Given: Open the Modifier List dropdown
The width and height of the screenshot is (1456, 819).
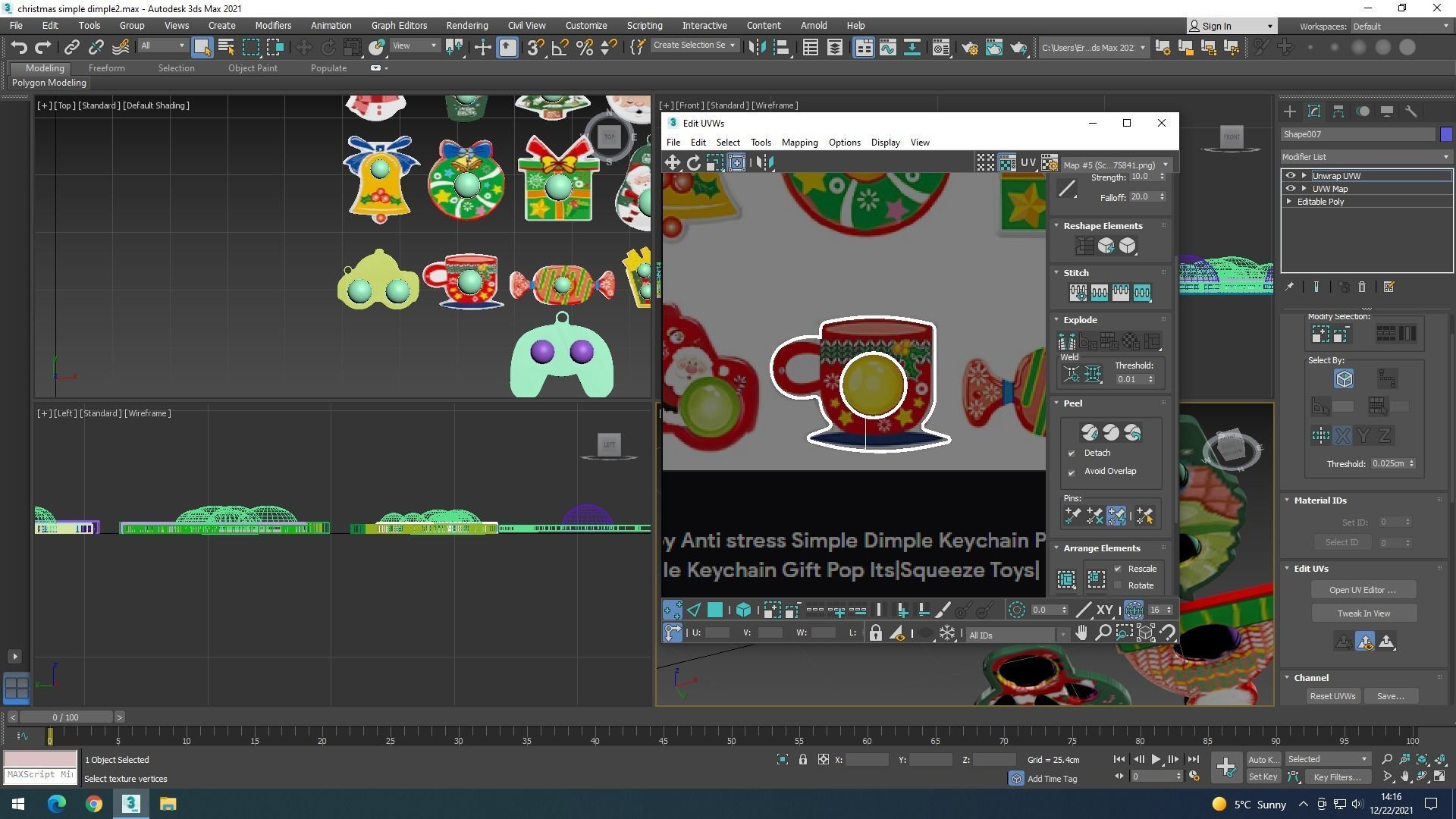Looking at the screenshot, I should pos(1365,157).
